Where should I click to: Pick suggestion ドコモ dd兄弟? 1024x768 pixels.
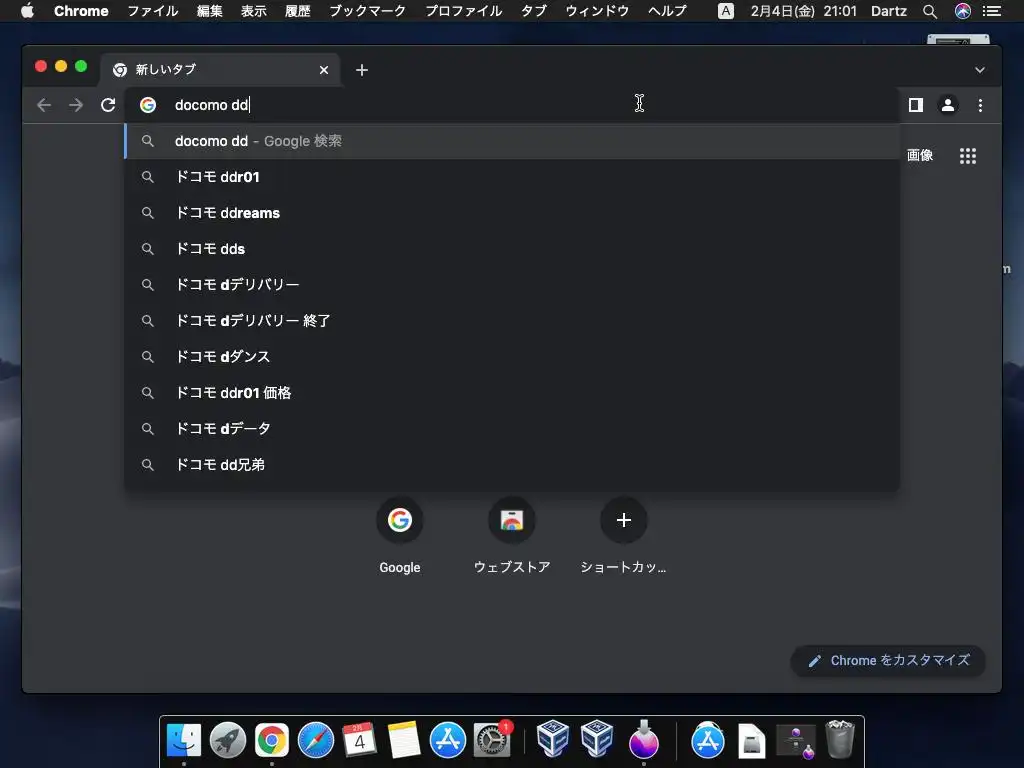point(511,464)
